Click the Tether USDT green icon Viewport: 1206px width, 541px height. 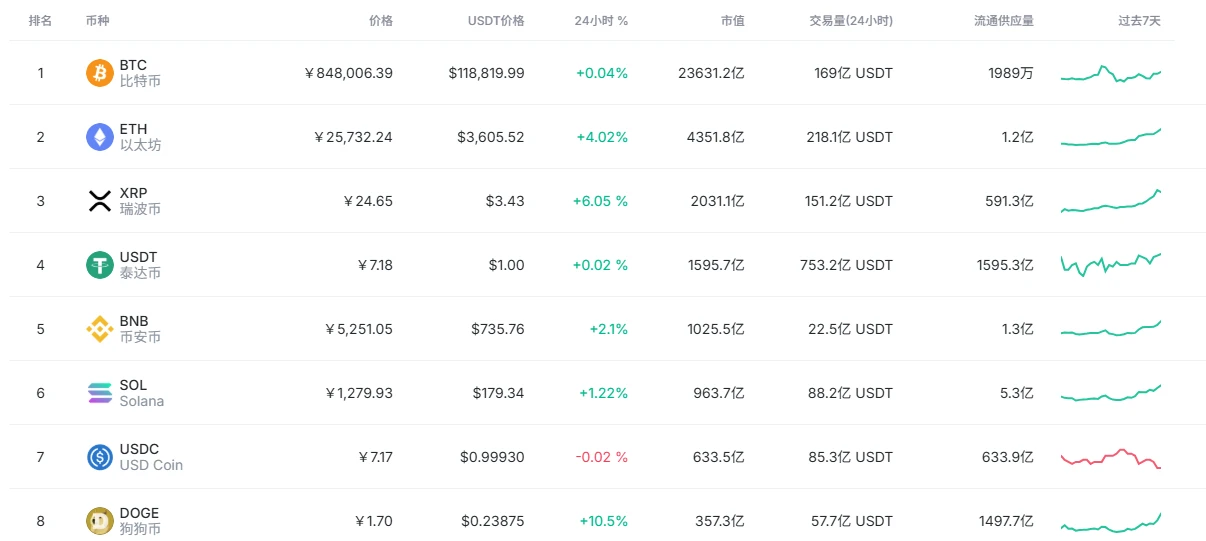coord(100,265)
